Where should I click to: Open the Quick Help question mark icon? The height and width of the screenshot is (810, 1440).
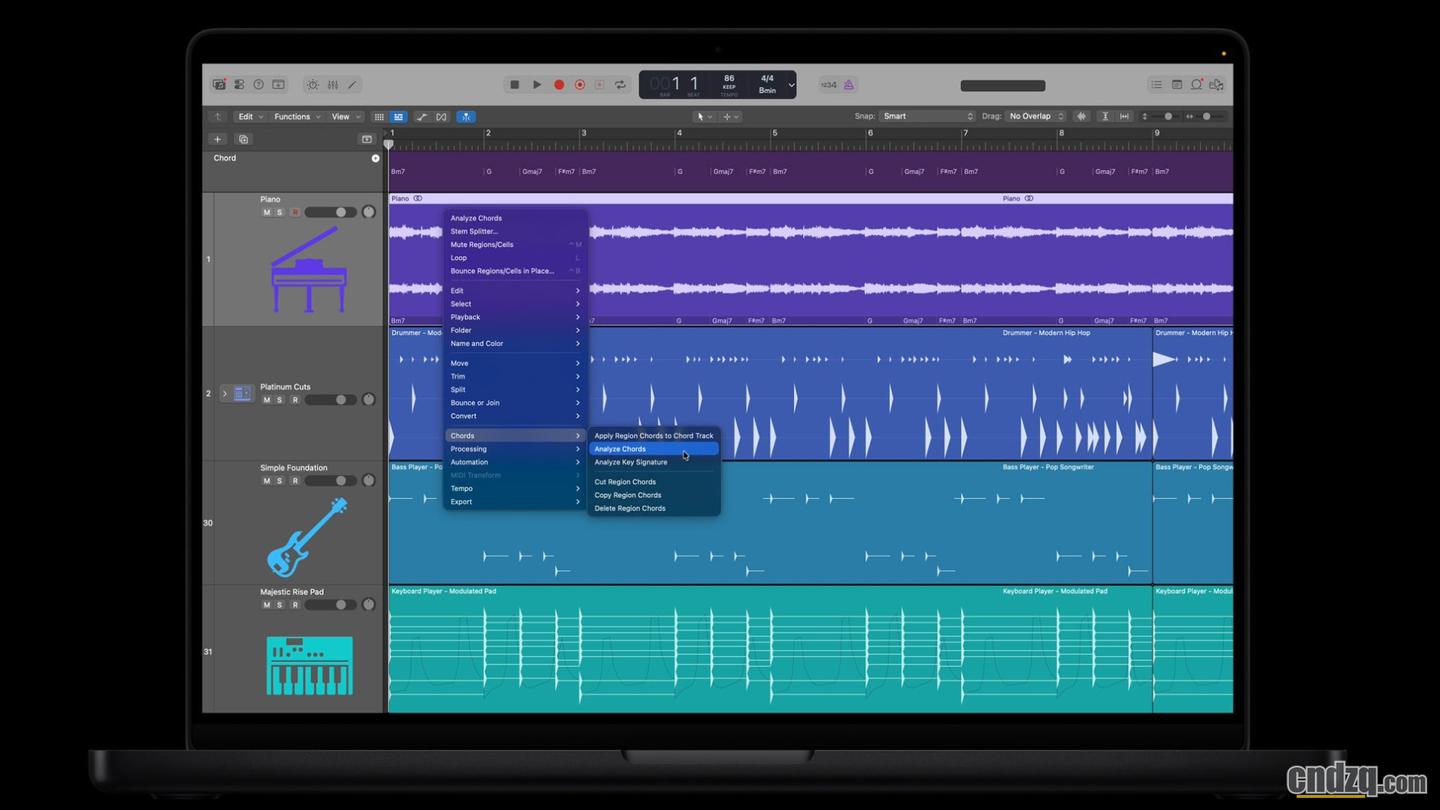[258, 85]
